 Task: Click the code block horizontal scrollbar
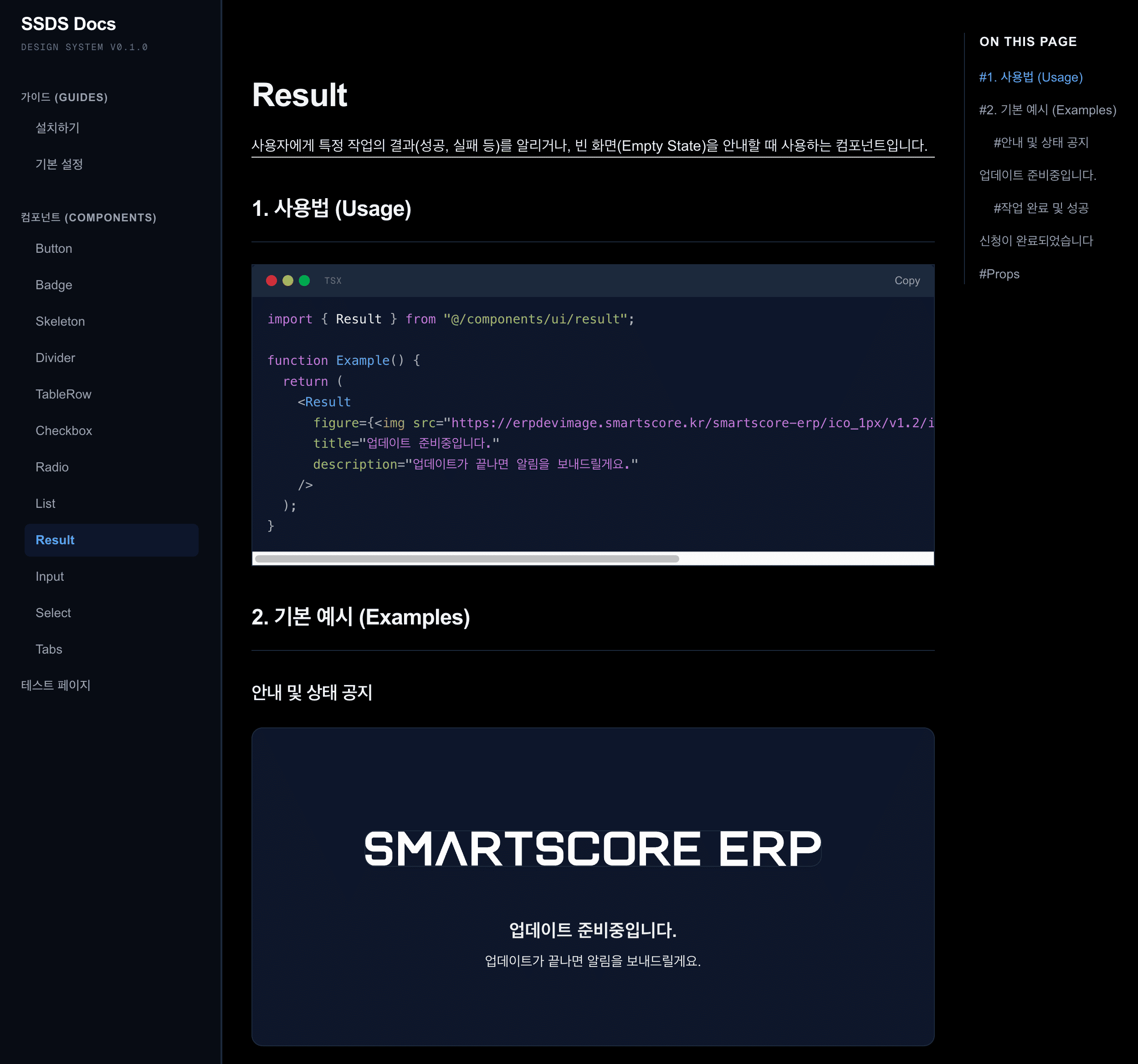pyautogui.click(x=466, y=558)
